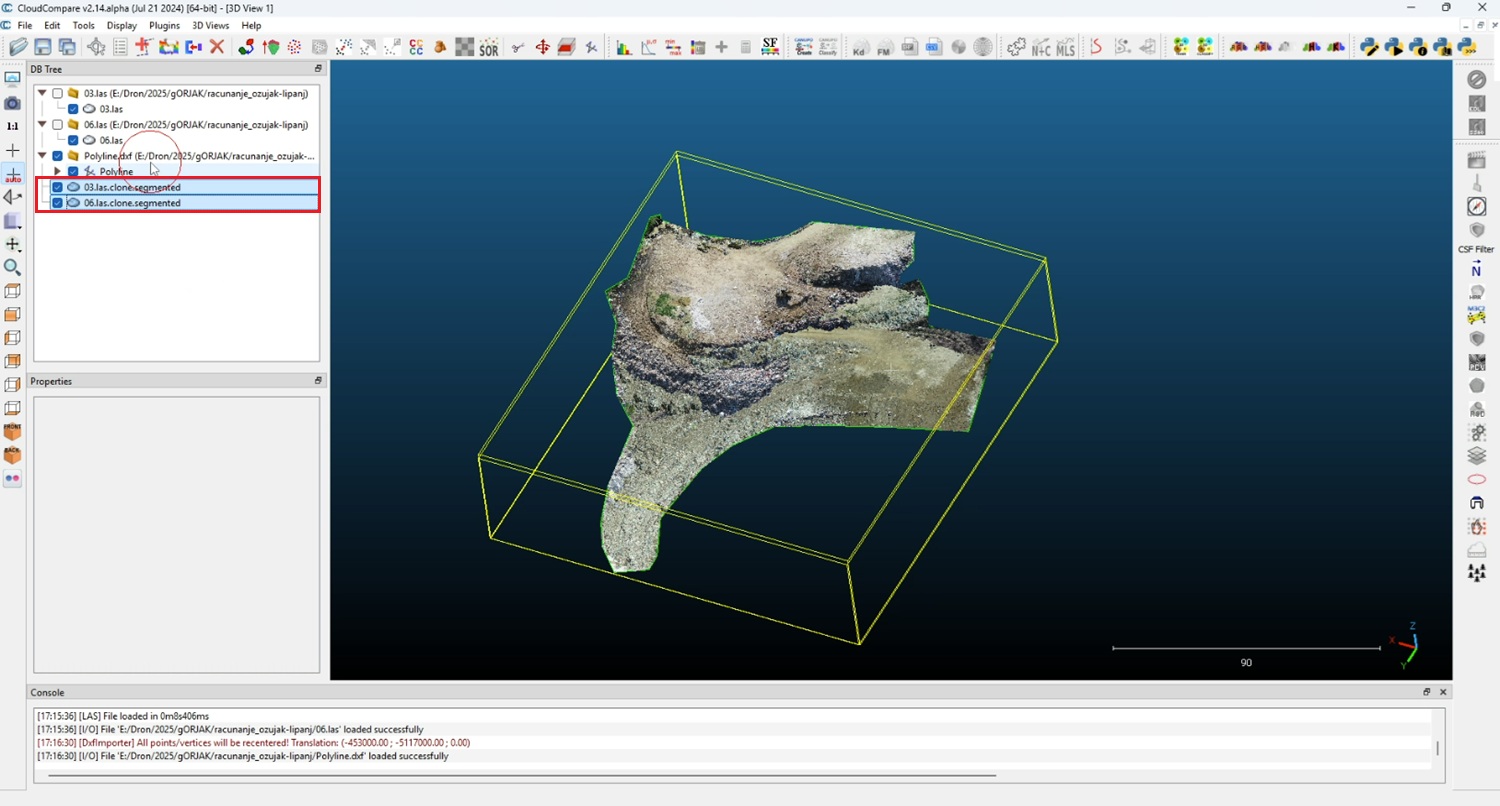
Task: Click the MLS toolbar icon
Action: (1065, 47)
